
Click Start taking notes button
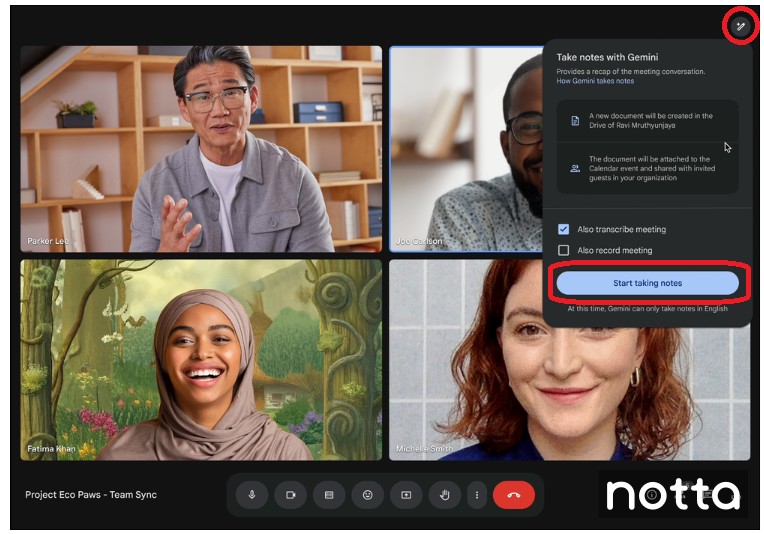[x=647, y=283]
